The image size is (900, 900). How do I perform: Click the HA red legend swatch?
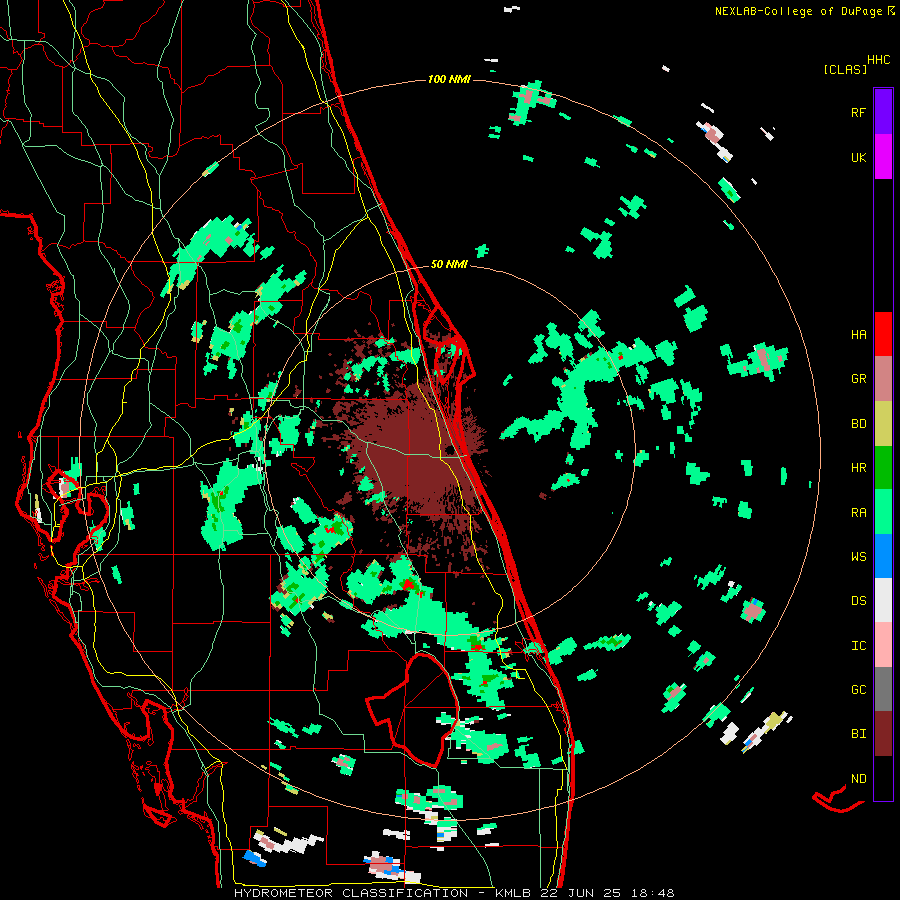(x=883, y=334)
